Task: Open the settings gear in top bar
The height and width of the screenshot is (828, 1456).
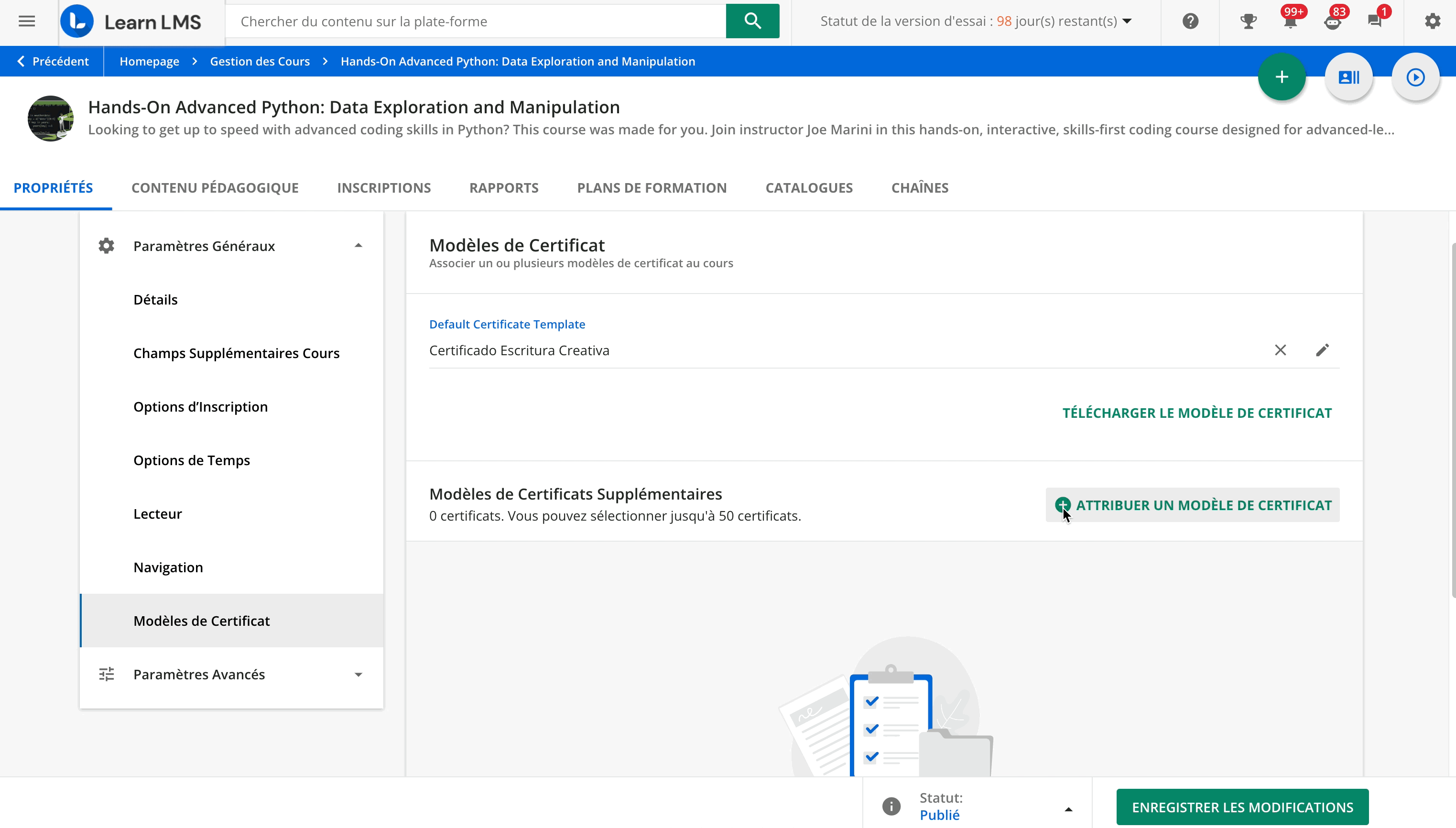Action: click(x=1432, y=22)
